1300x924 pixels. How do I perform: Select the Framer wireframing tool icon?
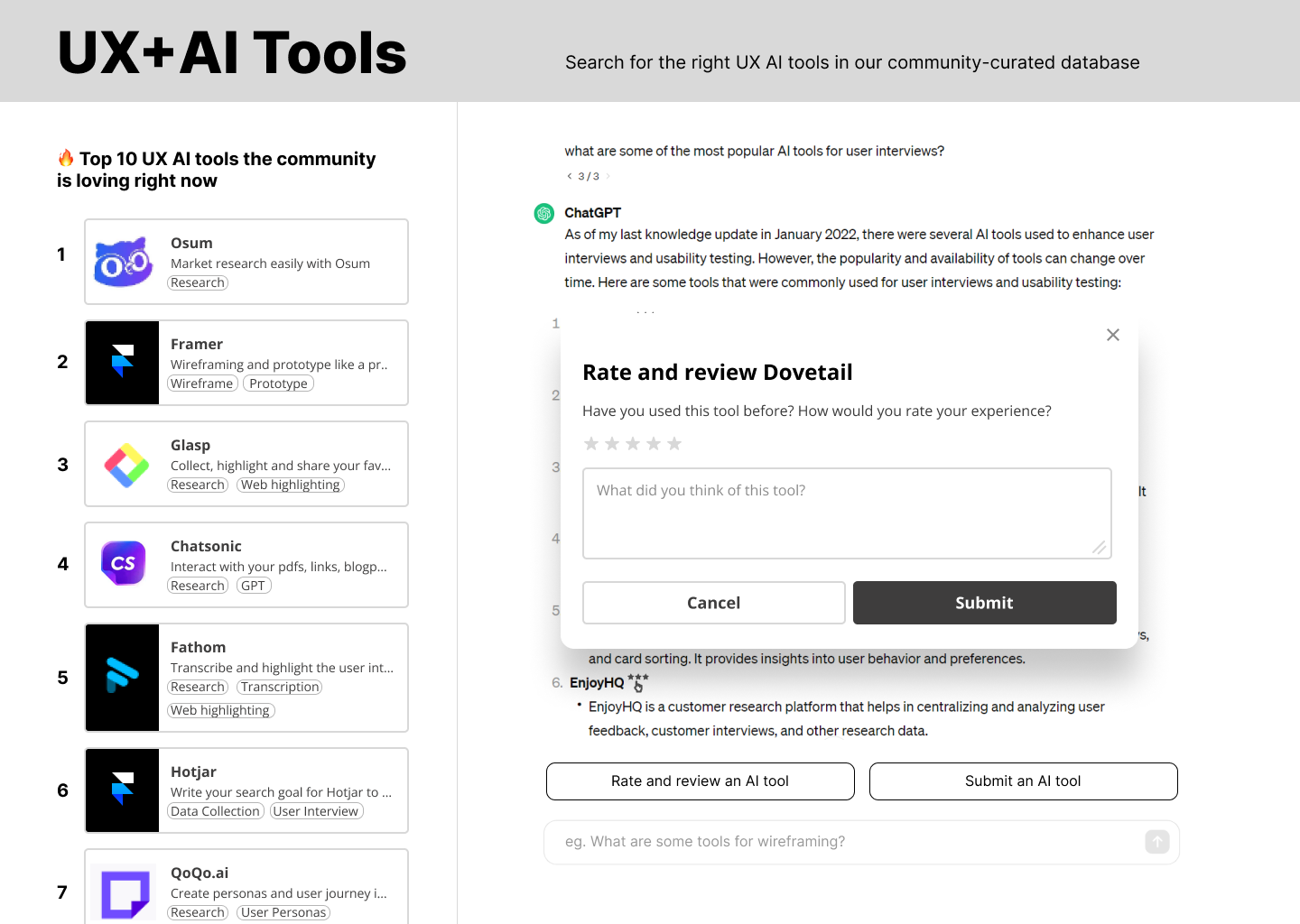tap(123, 363)
